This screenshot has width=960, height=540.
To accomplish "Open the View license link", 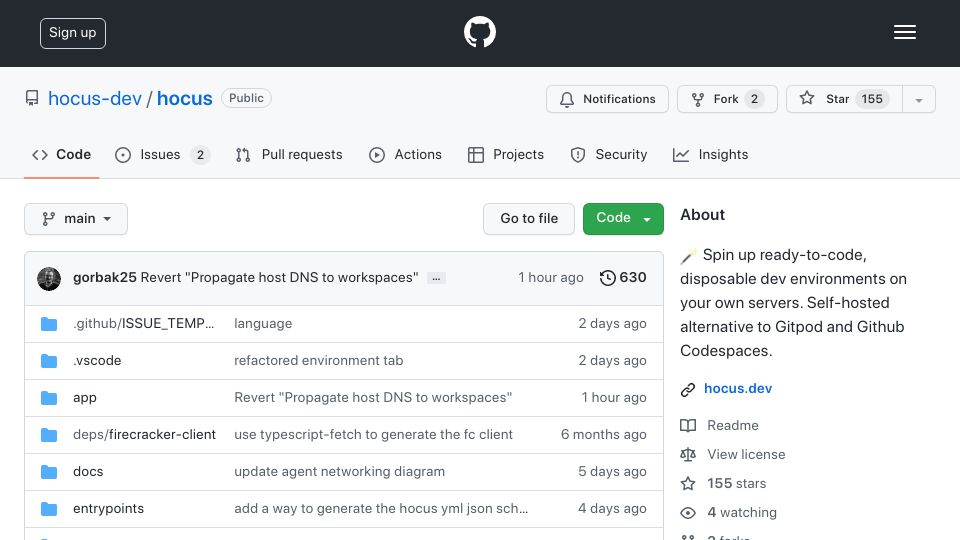I will point(746,454).
